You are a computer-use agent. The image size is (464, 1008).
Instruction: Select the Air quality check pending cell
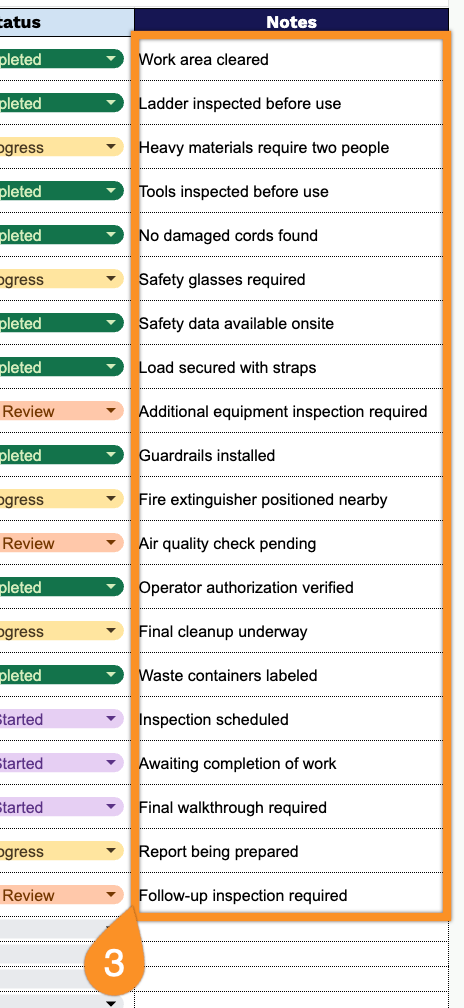tap(289, 543)
